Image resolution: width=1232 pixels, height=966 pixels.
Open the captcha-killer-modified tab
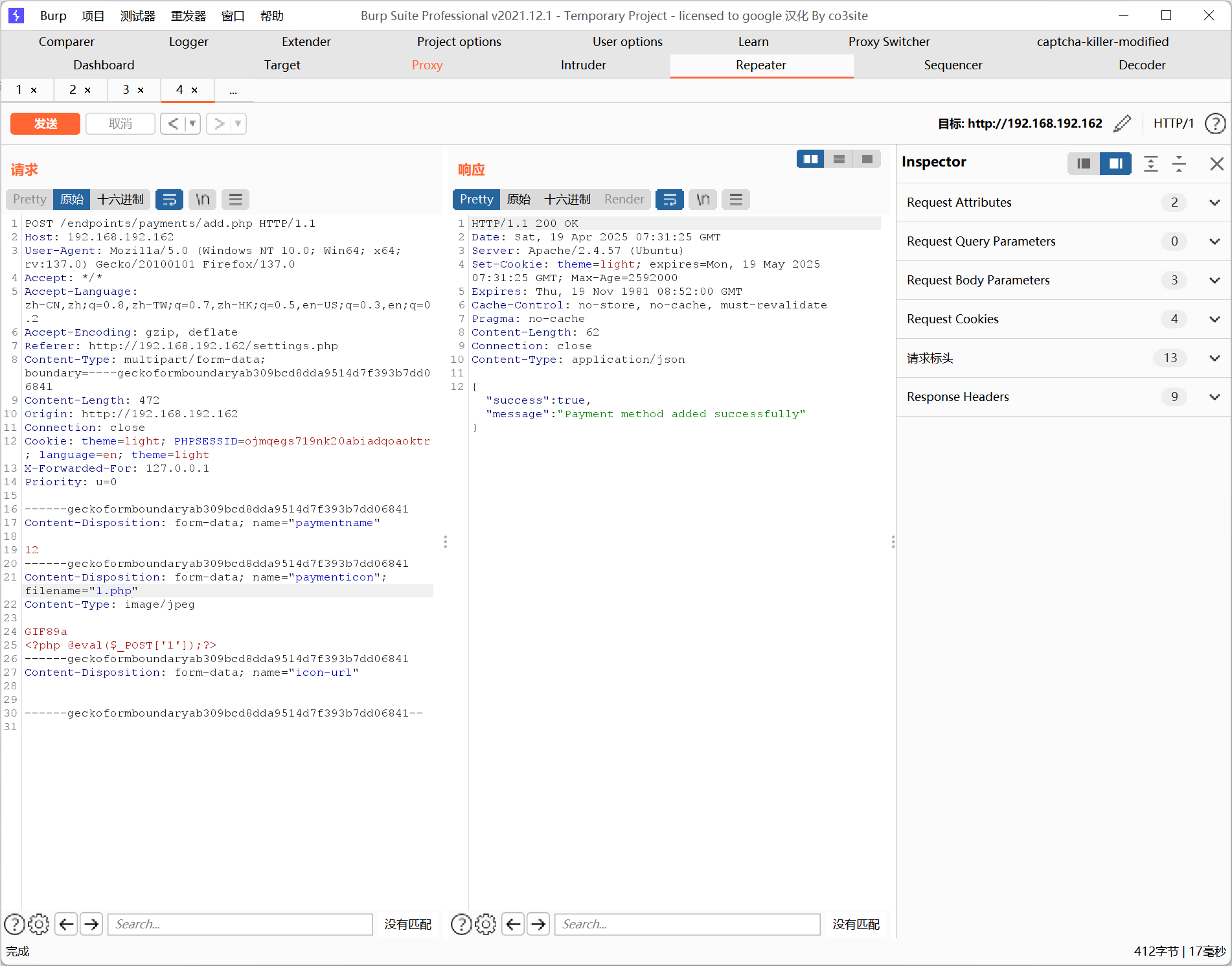coord(1102,41)
